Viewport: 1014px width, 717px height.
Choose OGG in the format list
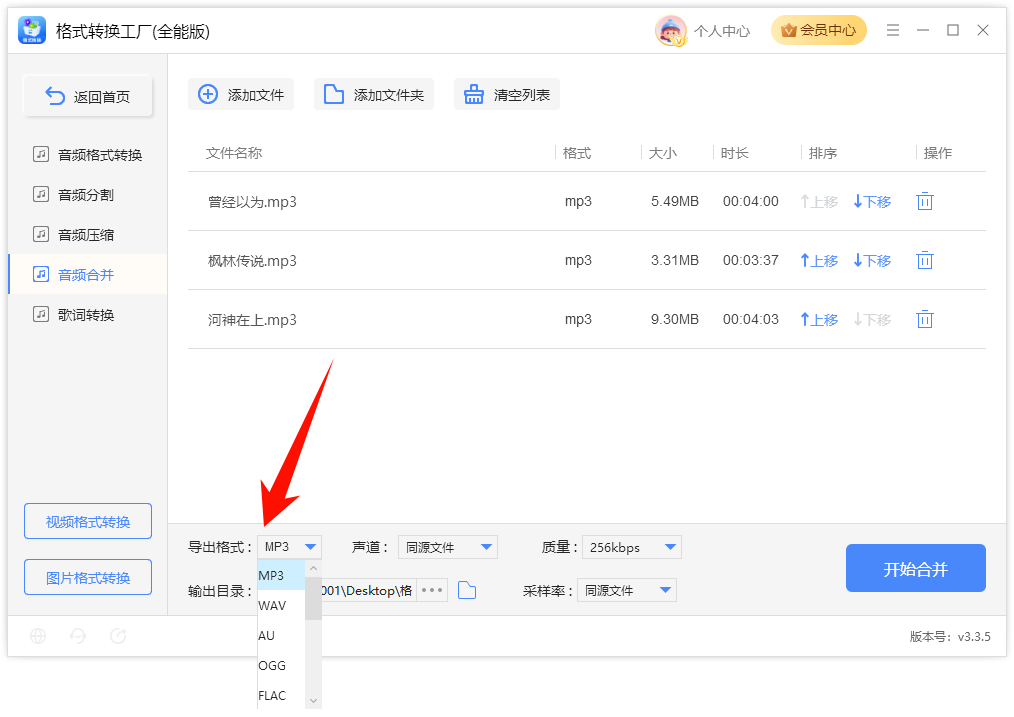(281, 665)
